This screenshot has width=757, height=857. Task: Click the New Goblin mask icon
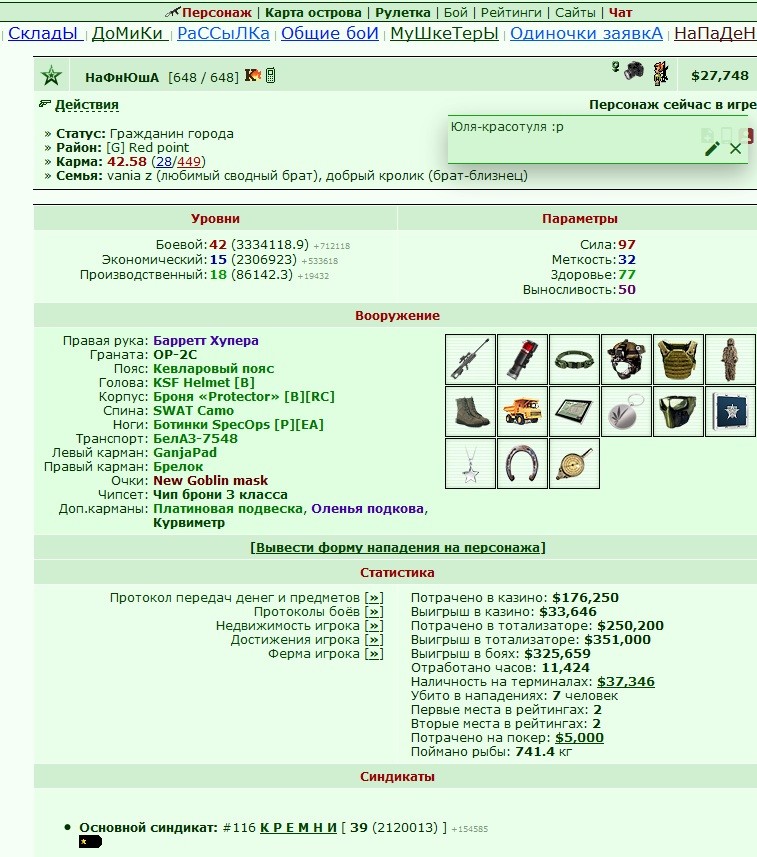[678, 412]
